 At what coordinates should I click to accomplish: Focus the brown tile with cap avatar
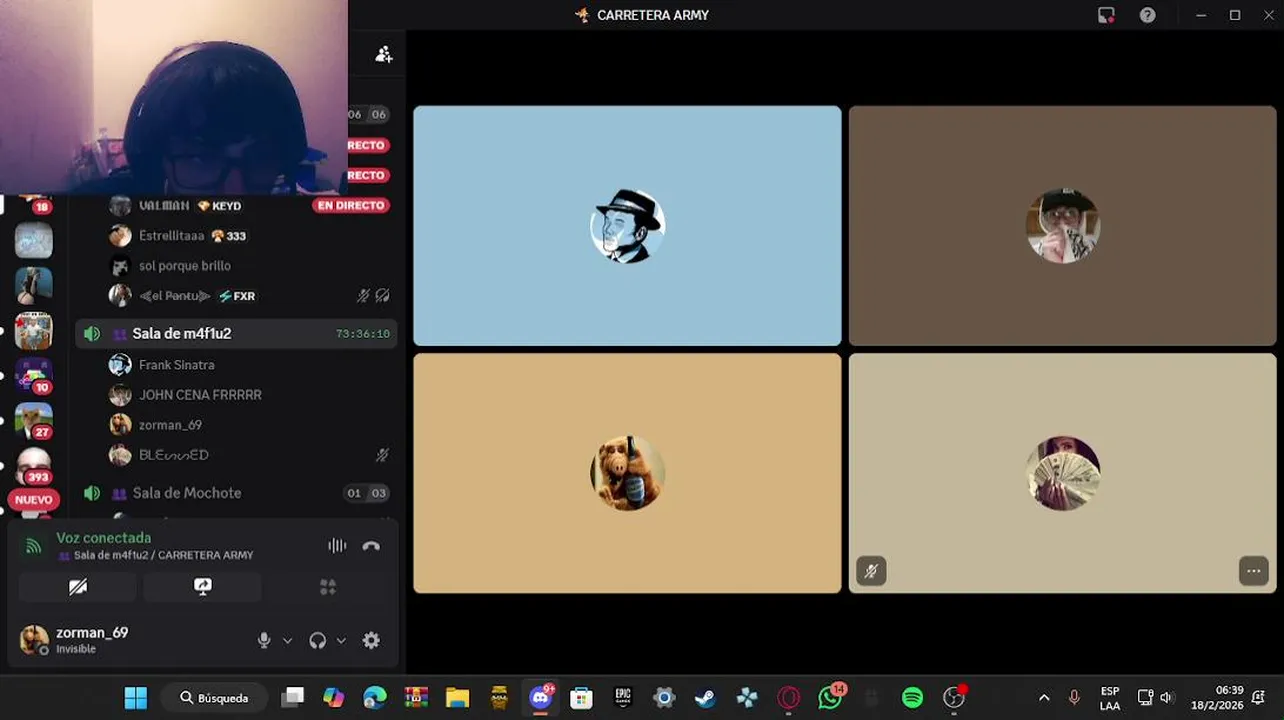pyautogui.click(x=1062, y=226)
